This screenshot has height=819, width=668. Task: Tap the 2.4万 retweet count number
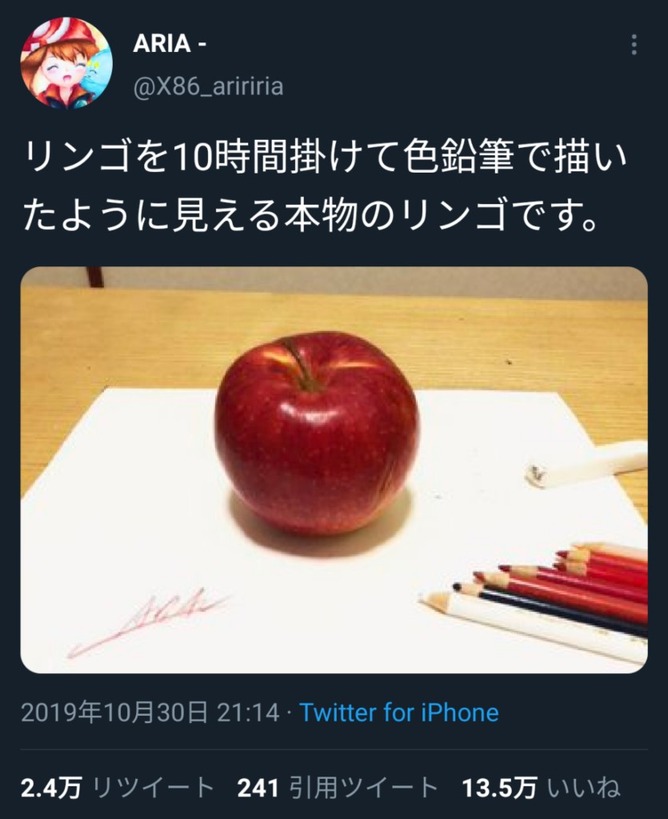[x=52, y=788]
